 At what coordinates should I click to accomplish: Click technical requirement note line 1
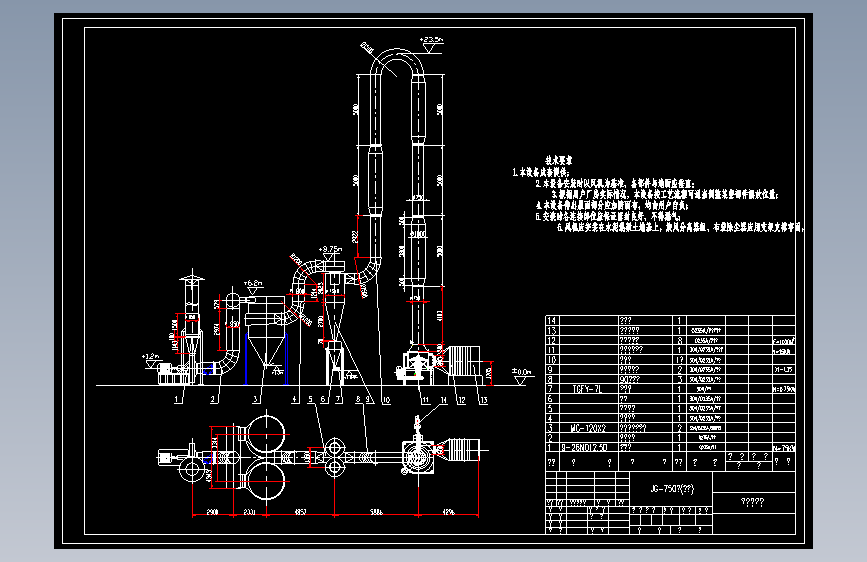pos(541,172)
